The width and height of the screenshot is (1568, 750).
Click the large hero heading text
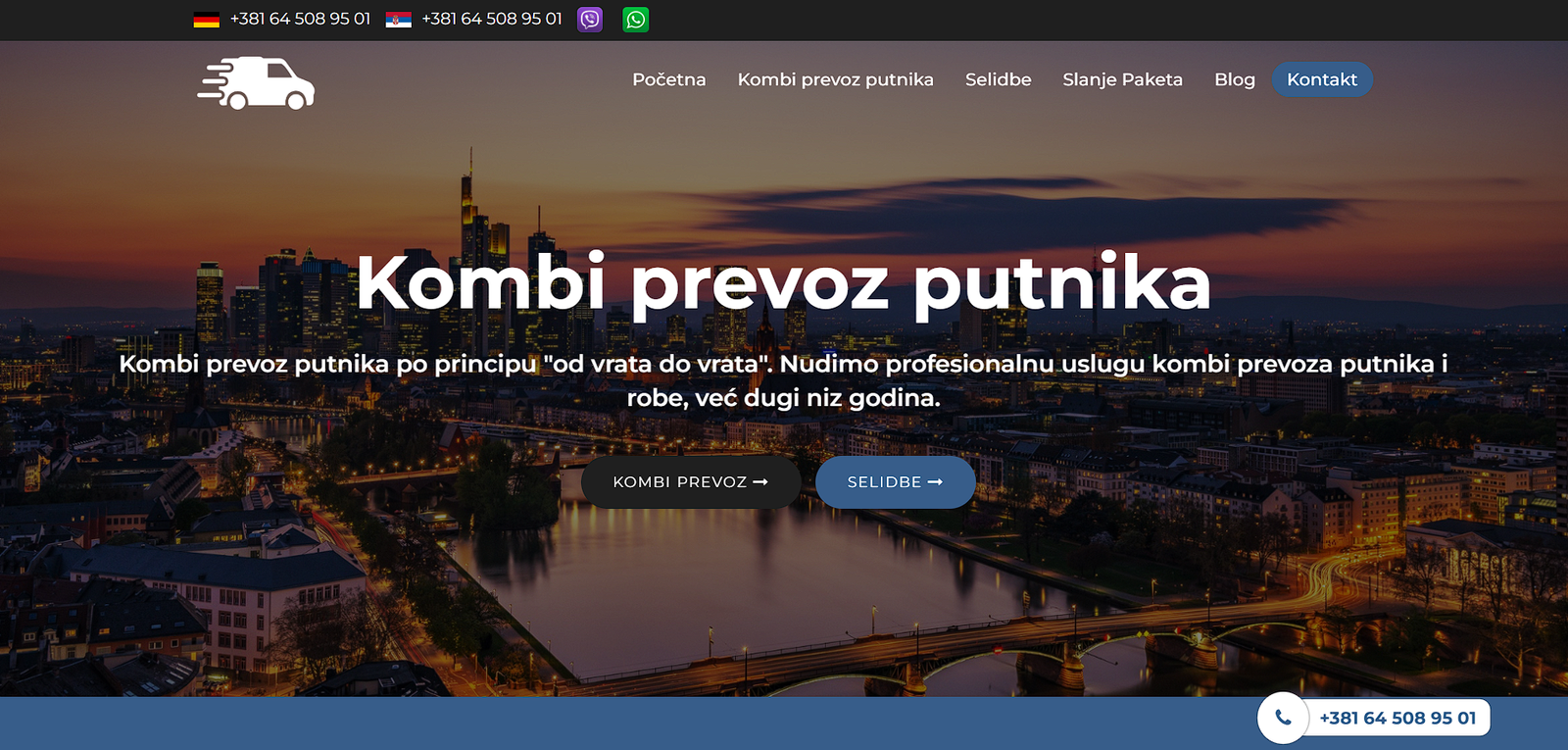pos(783,283)
